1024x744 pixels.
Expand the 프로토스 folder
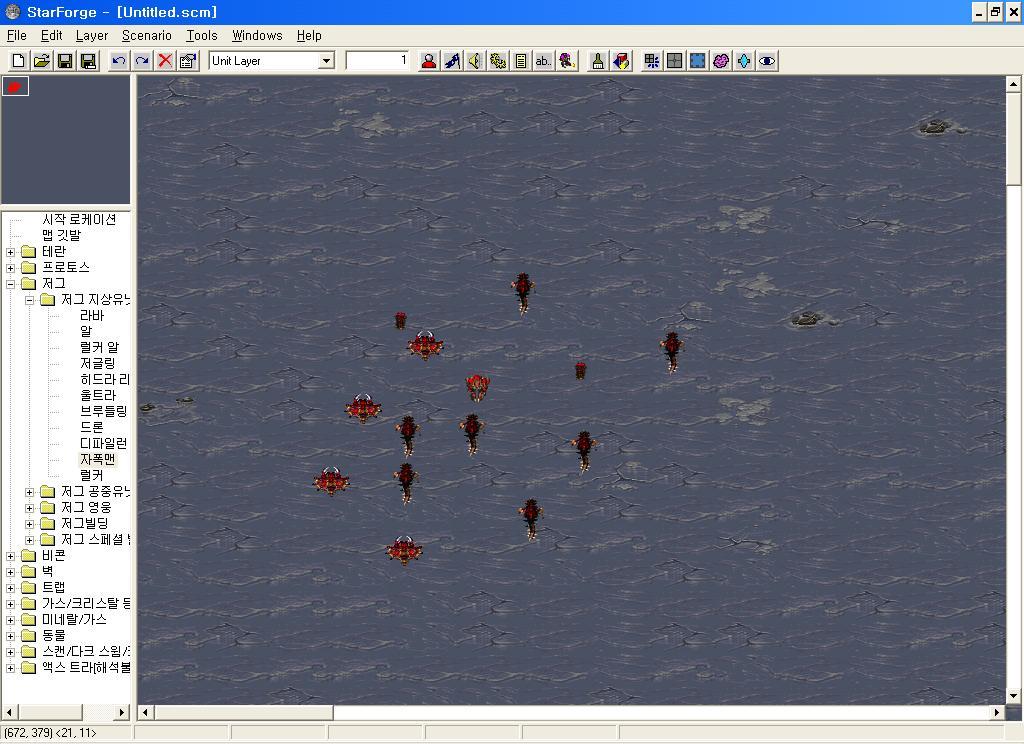10,268
